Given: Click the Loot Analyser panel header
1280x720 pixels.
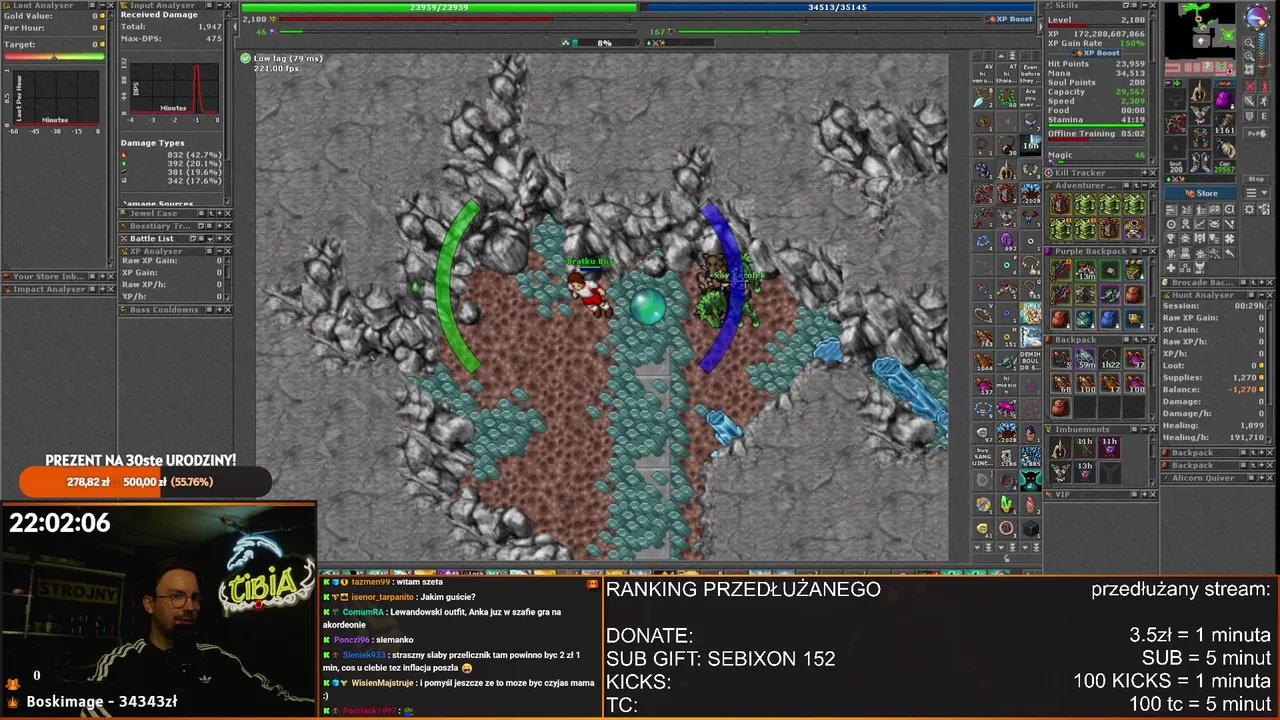Looking at the screenshot, I should 58,5.
